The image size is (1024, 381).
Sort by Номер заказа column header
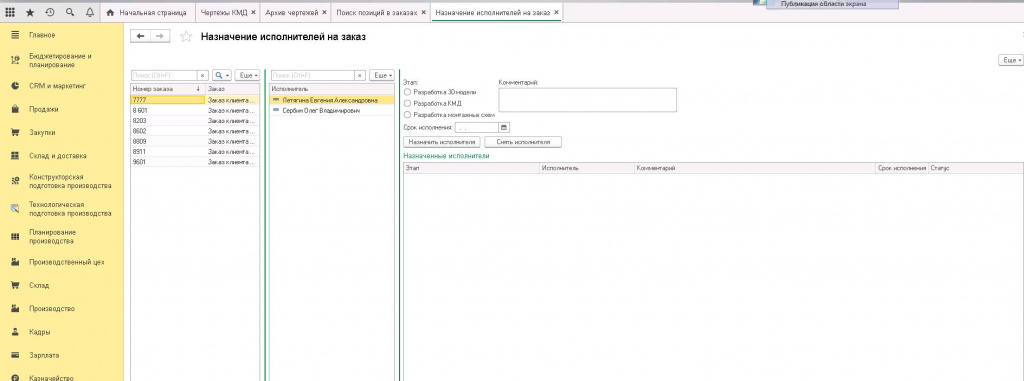168,88
